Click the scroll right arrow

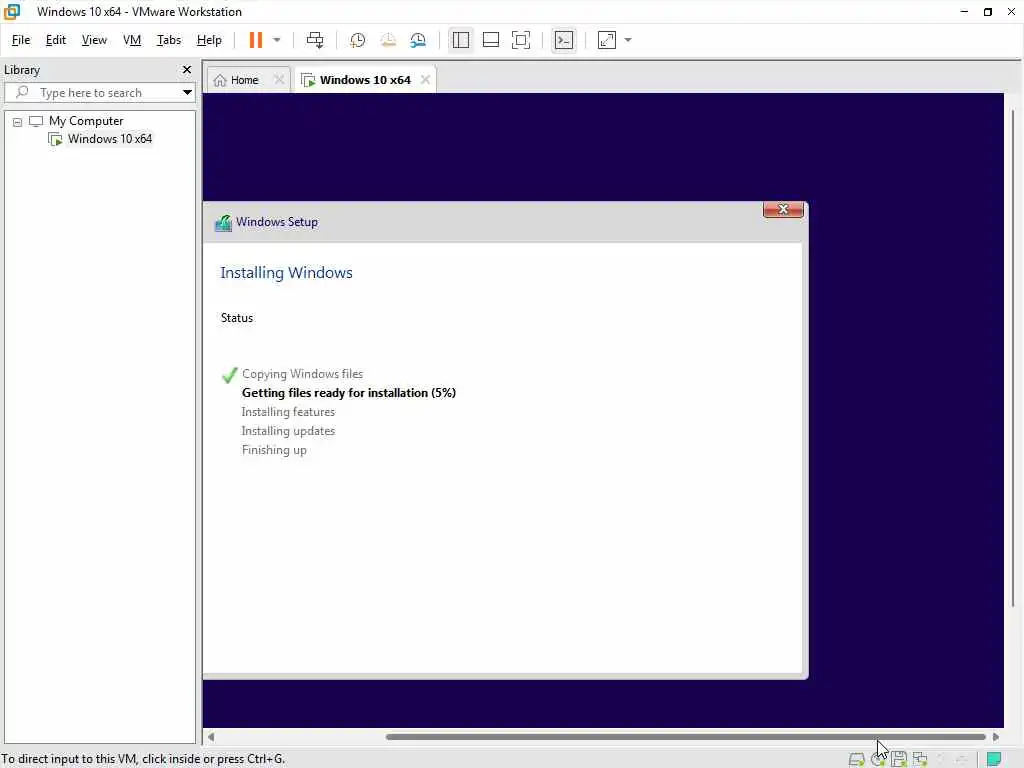[995, 737]
